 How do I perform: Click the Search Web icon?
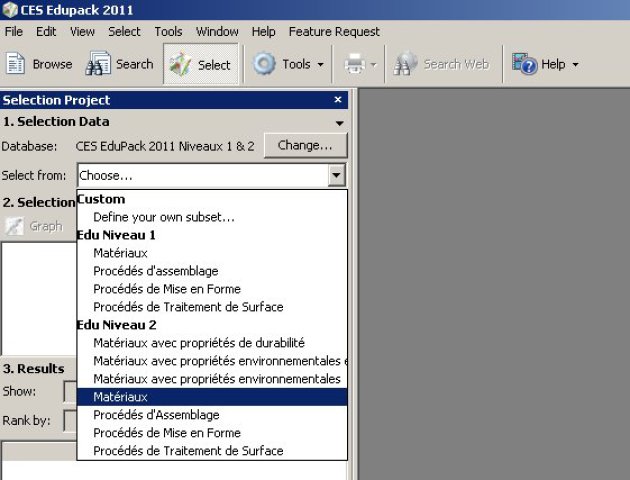coord(405,63)
